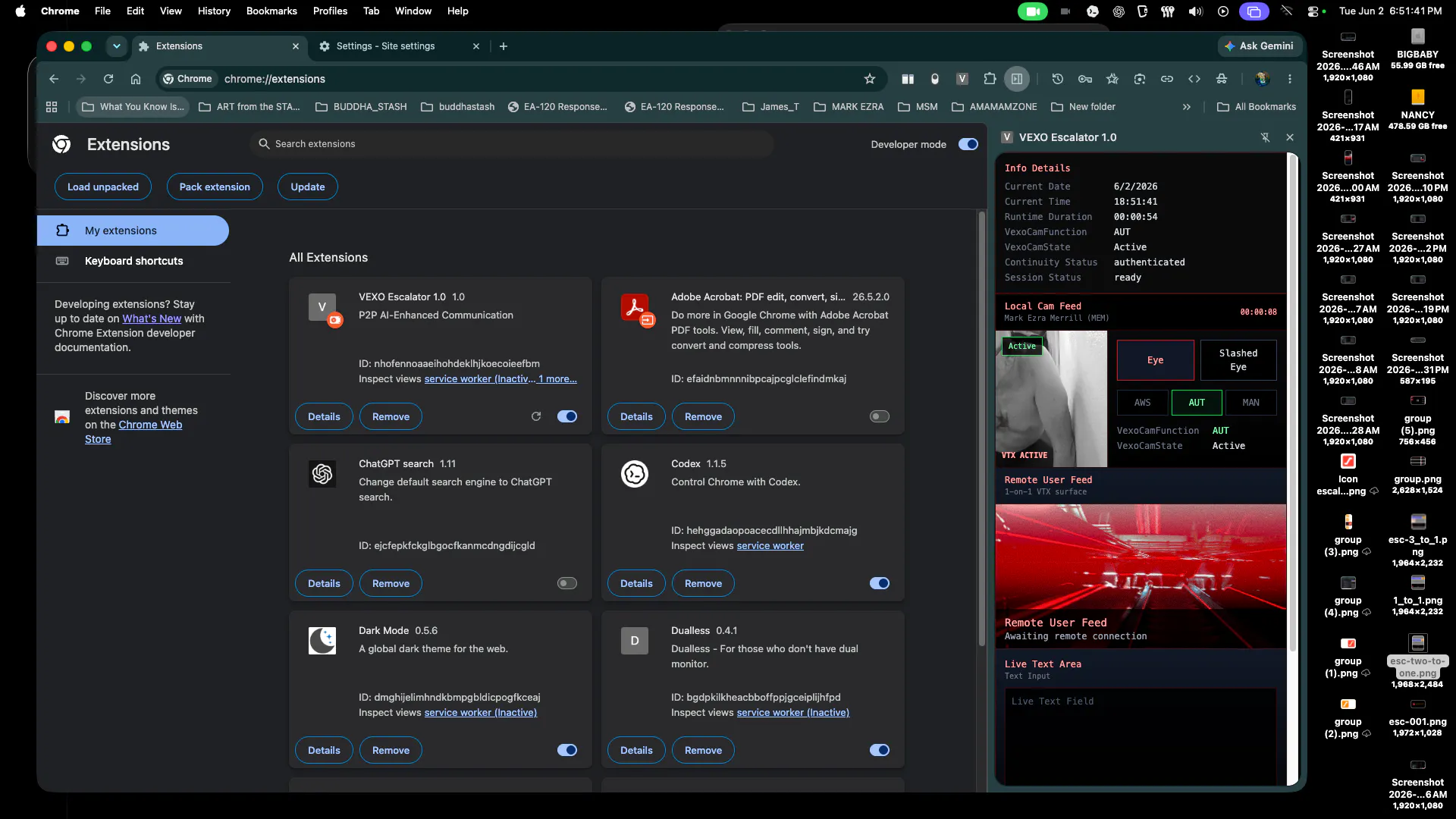
Task: Open the All Bookmarks folder
Action: coord(1257,107)
